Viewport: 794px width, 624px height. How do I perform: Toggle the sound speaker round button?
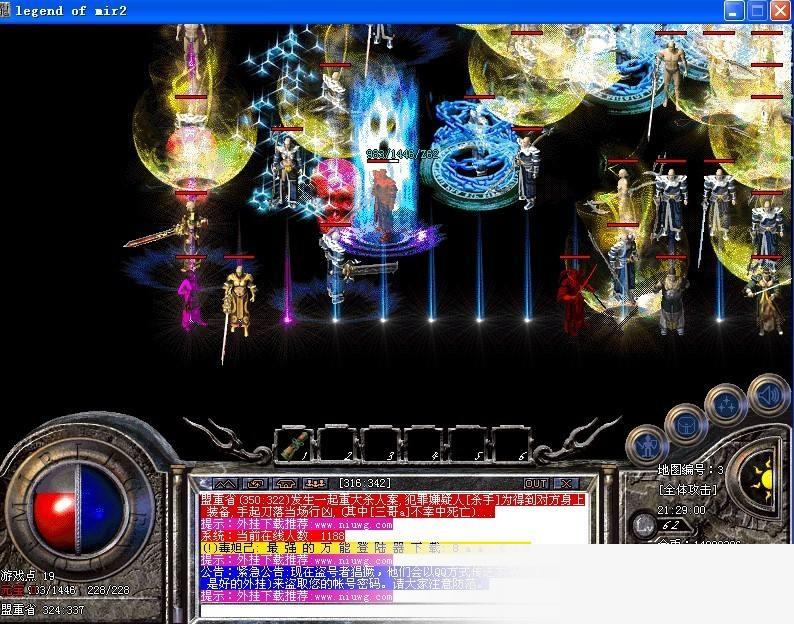pos(769,394)
